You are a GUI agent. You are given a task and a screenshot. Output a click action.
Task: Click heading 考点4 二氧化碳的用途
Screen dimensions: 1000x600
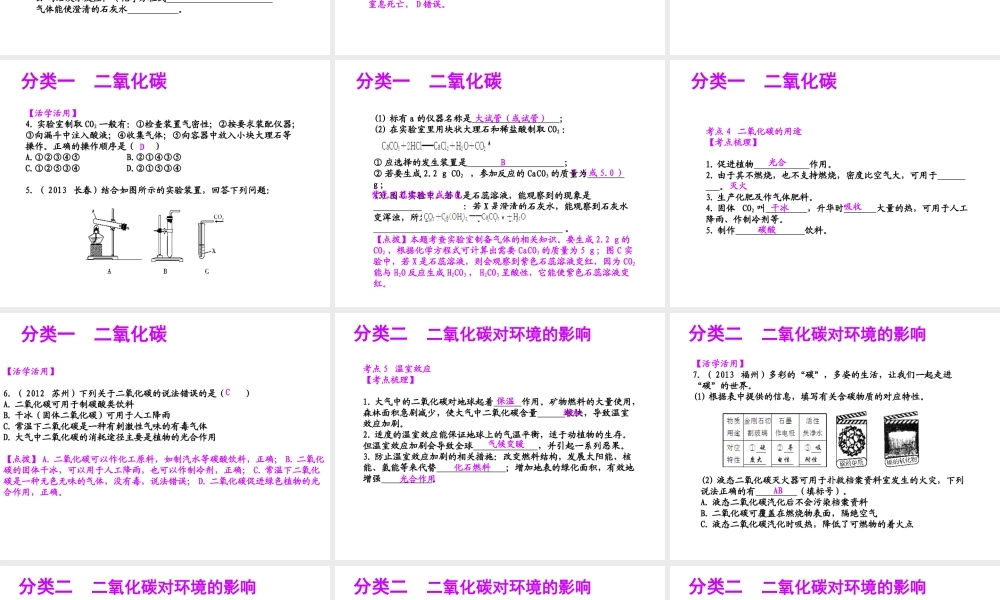pos(753,131)
